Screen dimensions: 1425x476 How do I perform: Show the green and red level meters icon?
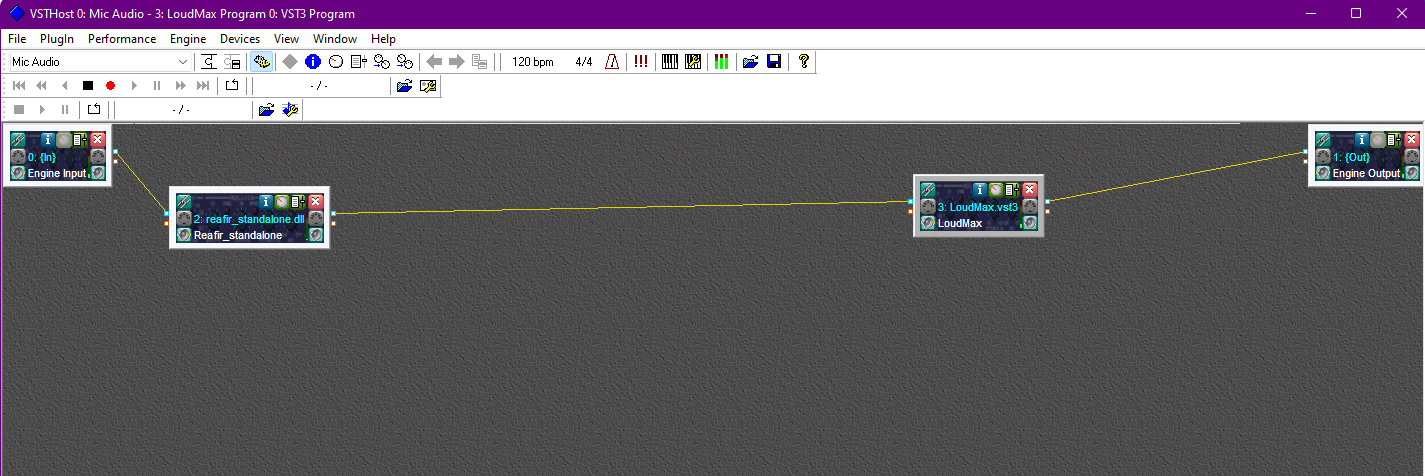[x=721, y=62]
